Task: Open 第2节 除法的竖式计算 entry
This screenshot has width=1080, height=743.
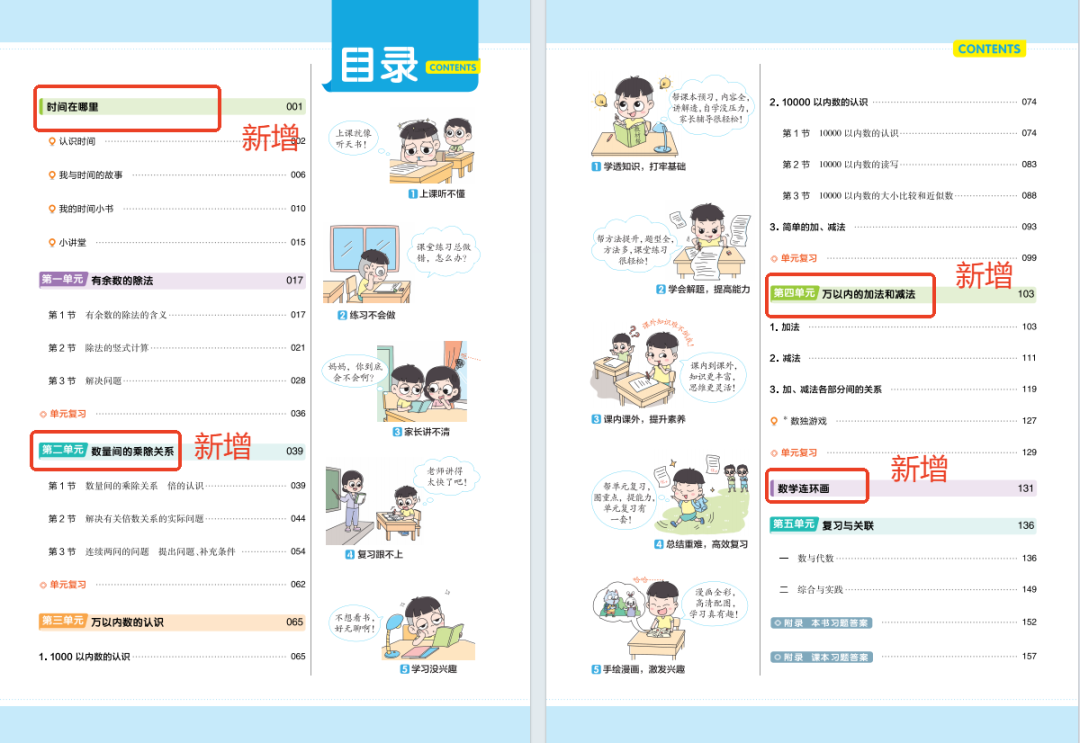Action: point(98,348)
